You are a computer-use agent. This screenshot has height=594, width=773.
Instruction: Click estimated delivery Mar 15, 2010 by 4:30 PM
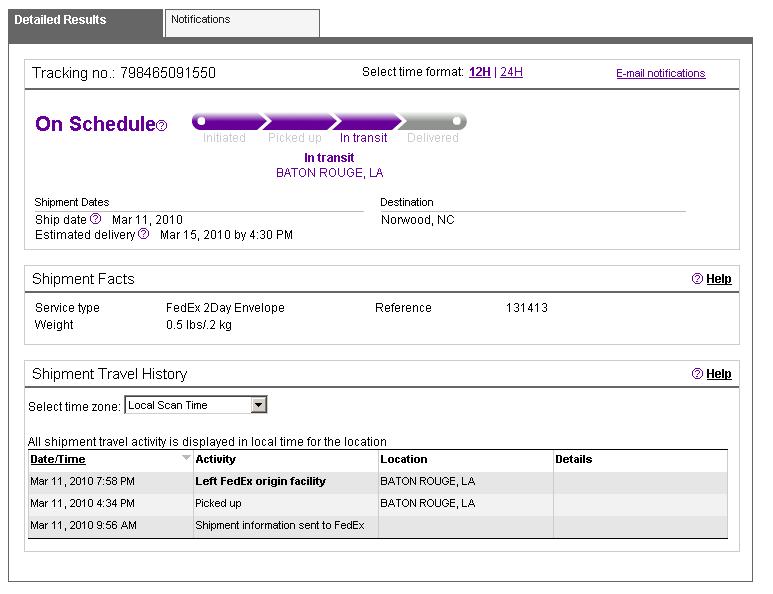point(226,235)
